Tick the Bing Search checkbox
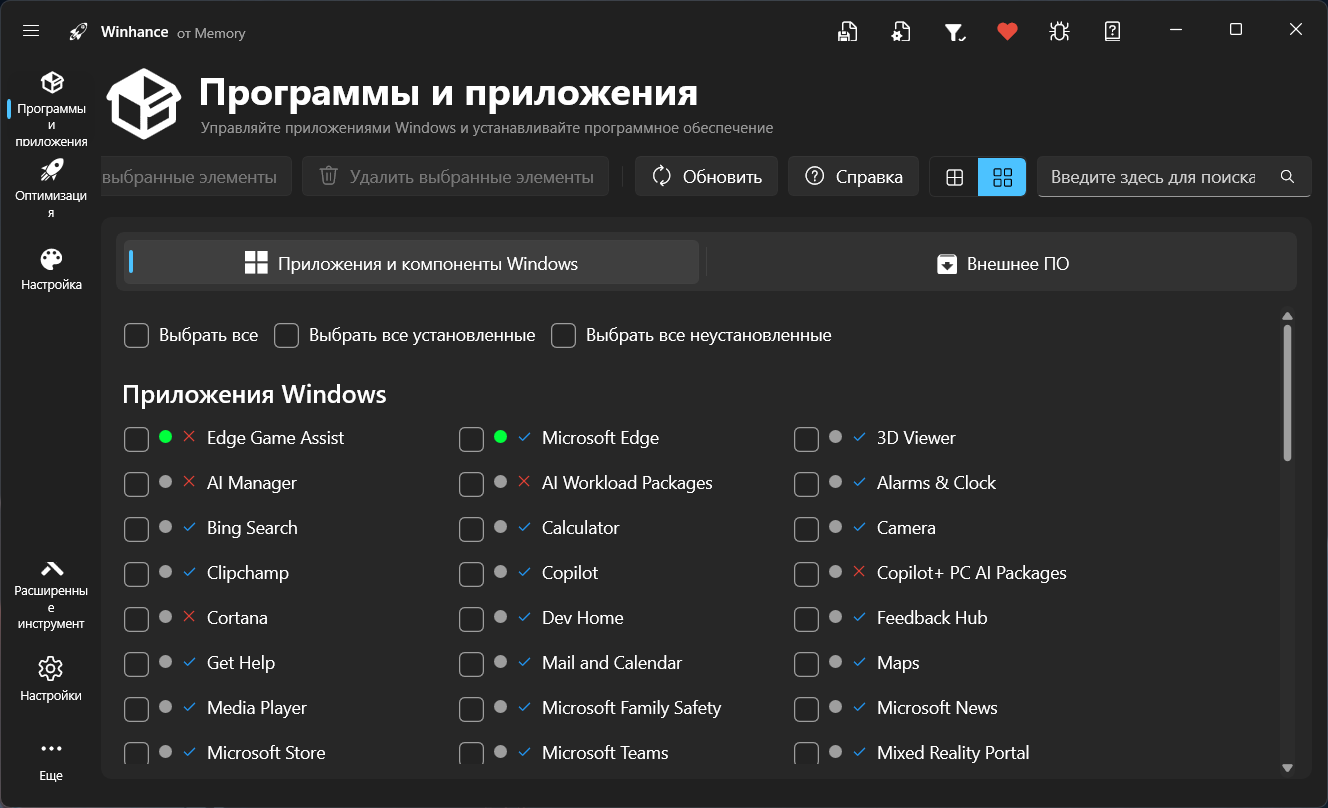The width and height of the screenshot is (1328, 808). point(137,529)
